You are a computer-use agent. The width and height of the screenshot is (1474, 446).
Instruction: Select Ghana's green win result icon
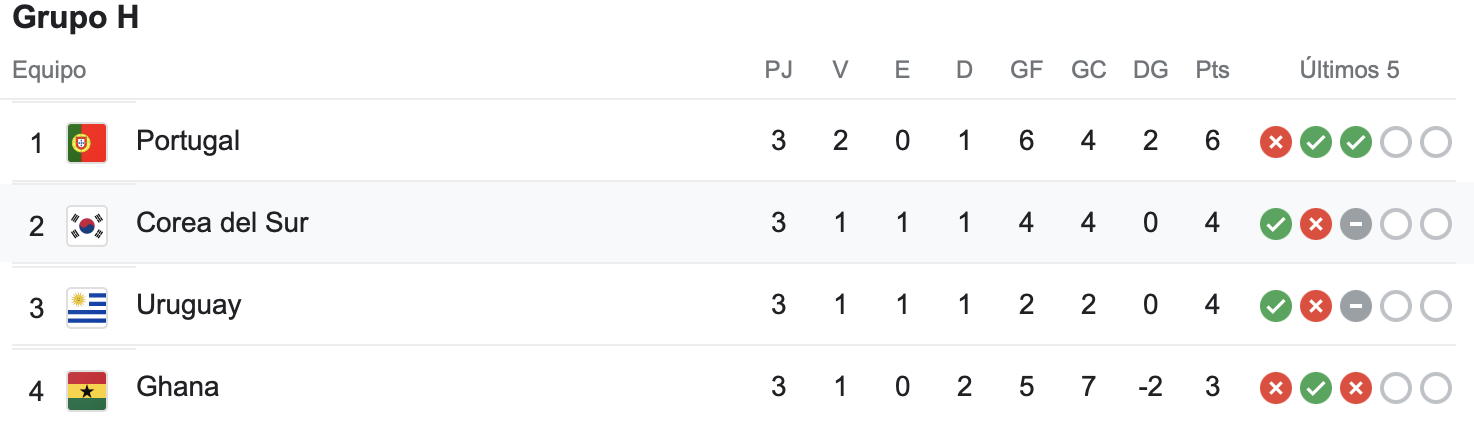click(x=1315, y=389)
